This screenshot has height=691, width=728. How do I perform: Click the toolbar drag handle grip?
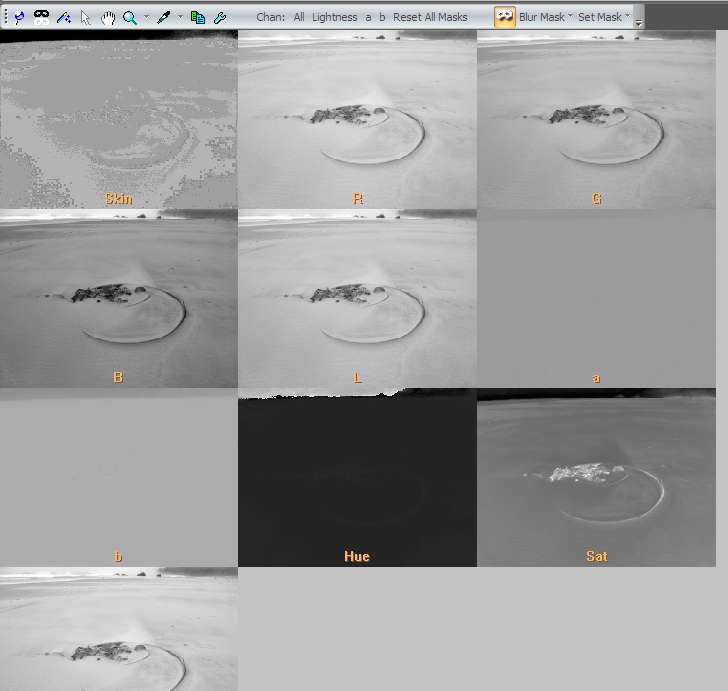point(6,17)
